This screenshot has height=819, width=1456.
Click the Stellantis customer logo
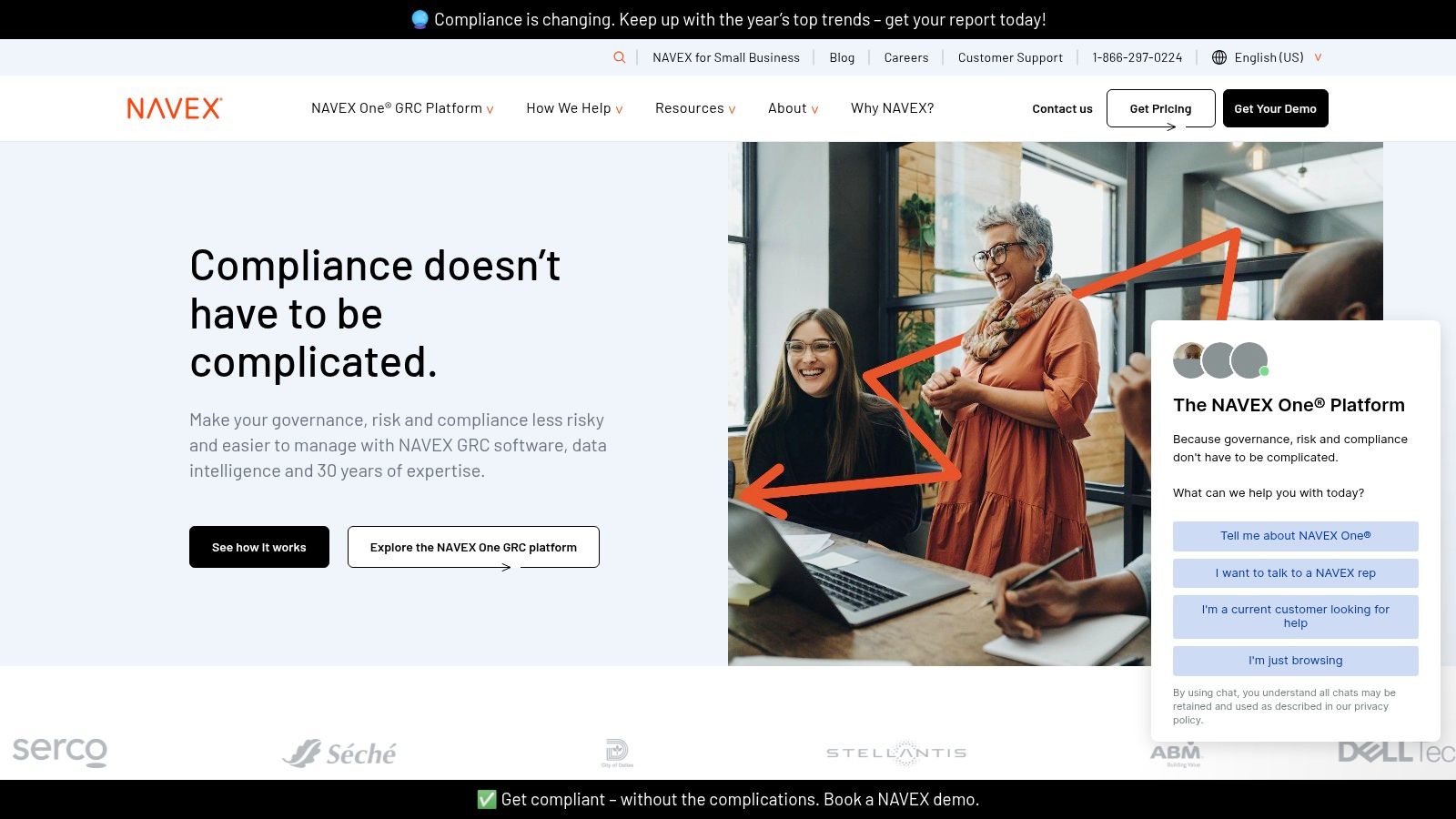pos(896,753)
